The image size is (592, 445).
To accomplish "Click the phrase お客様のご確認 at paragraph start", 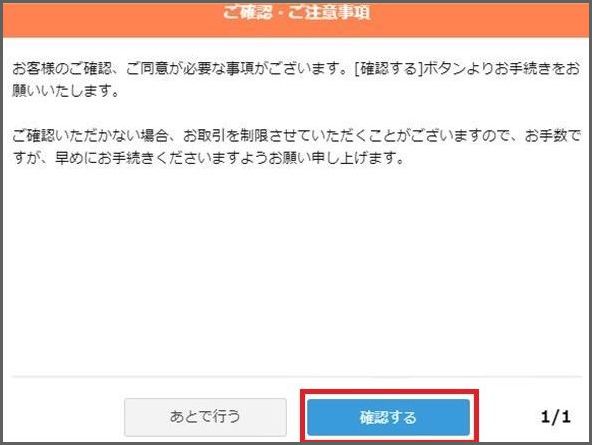I will [x=62, y=69].
